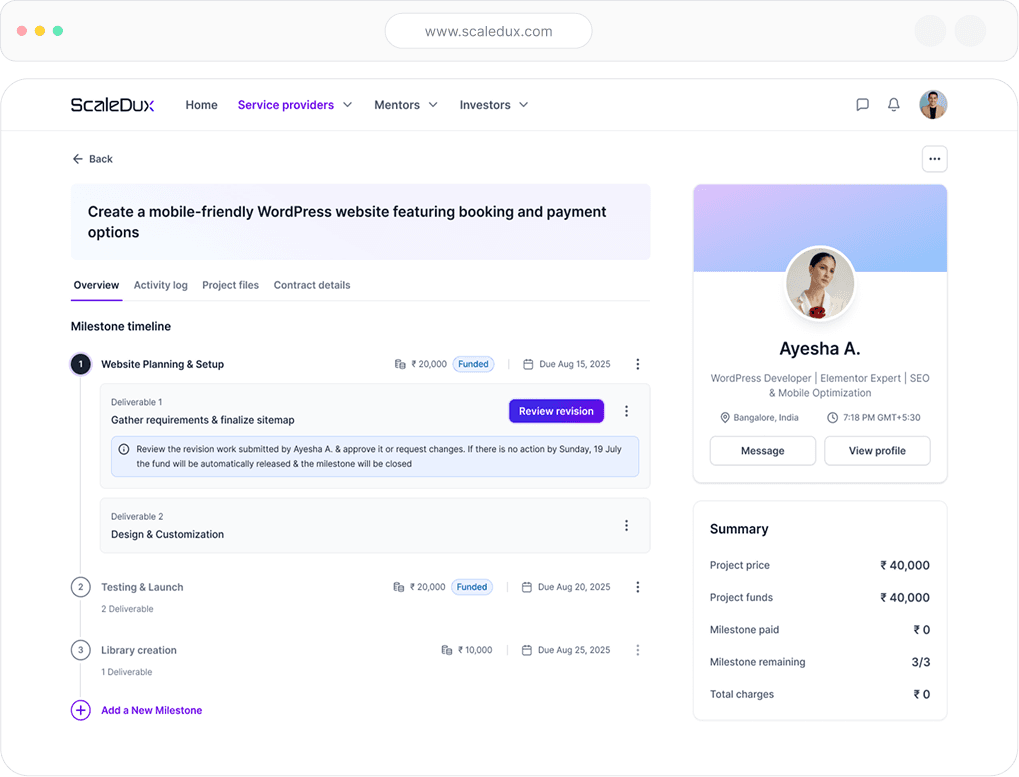Viewport: 1019px width, 777px height.
Task: Click the Funded badge on Website Planning
Action: pyautogui.click(x=473, y=364)
